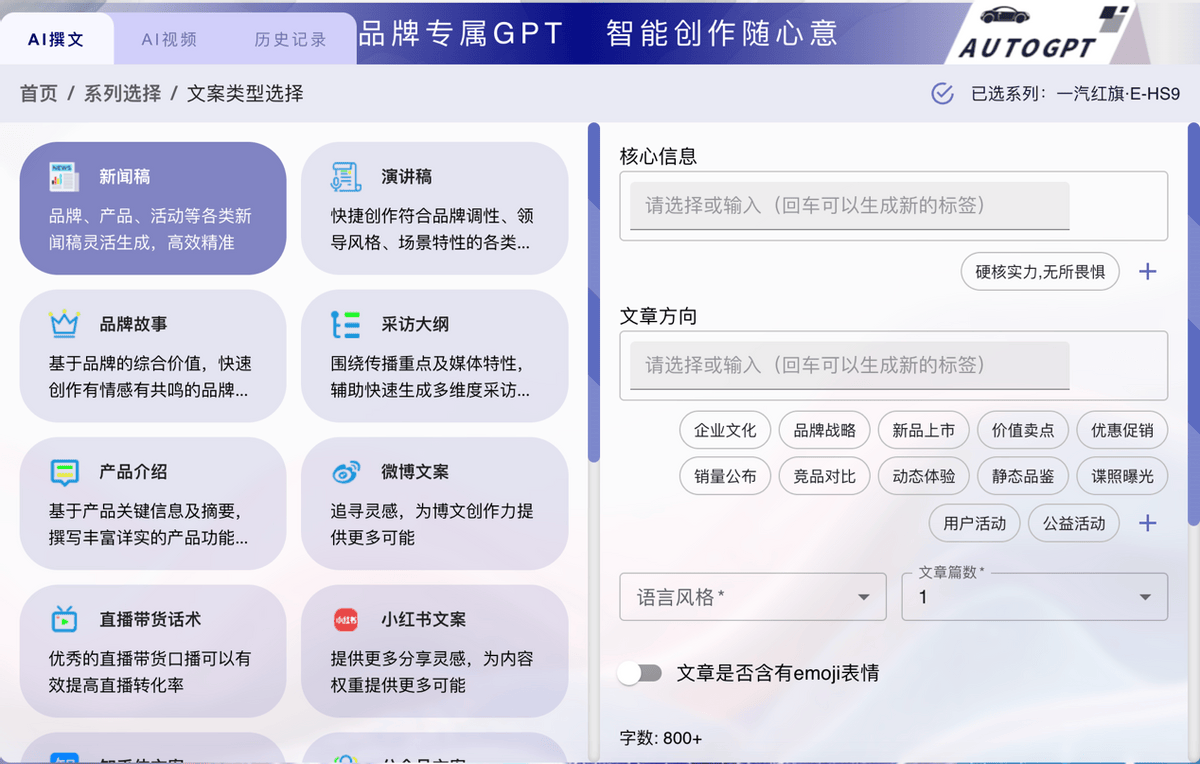1200x764 pixels.
Task: Open the 历史记录 tab
Action: pos(290,40)
